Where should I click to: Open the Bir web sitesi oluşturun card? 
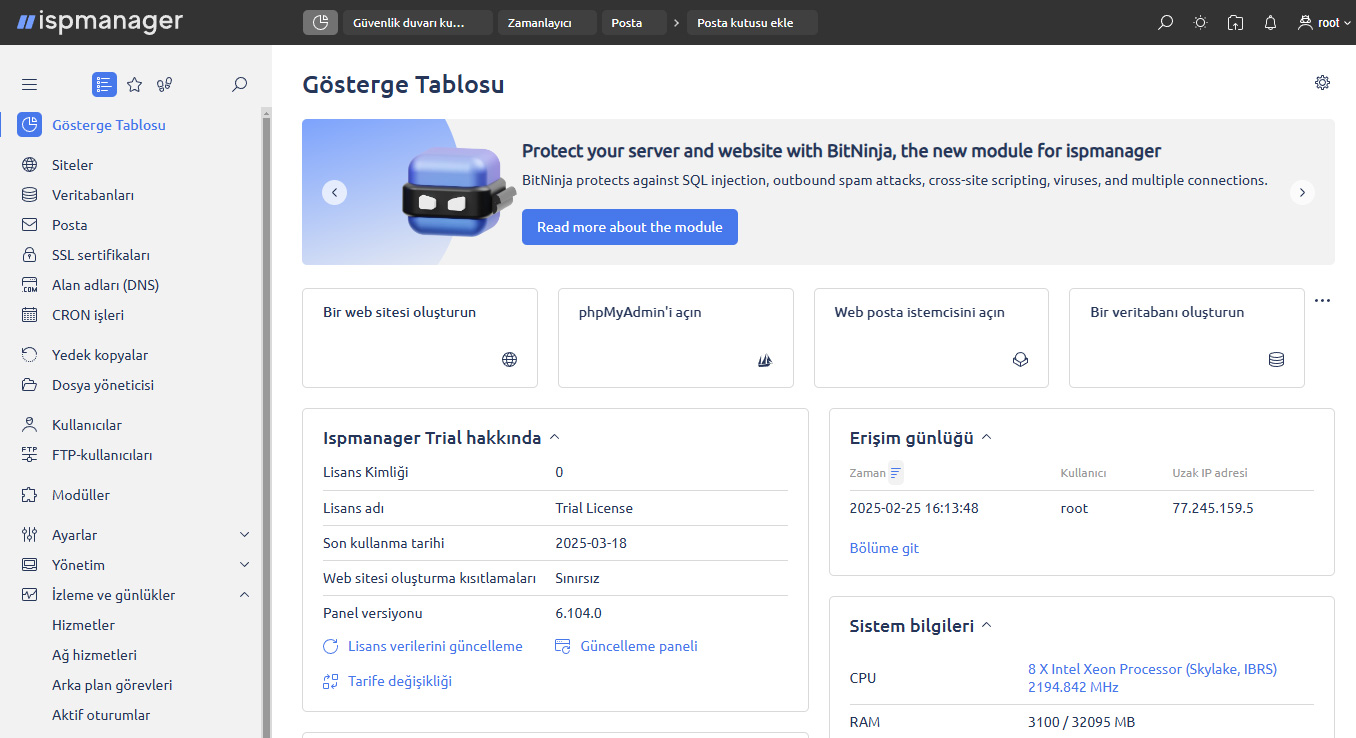(419, 337)
